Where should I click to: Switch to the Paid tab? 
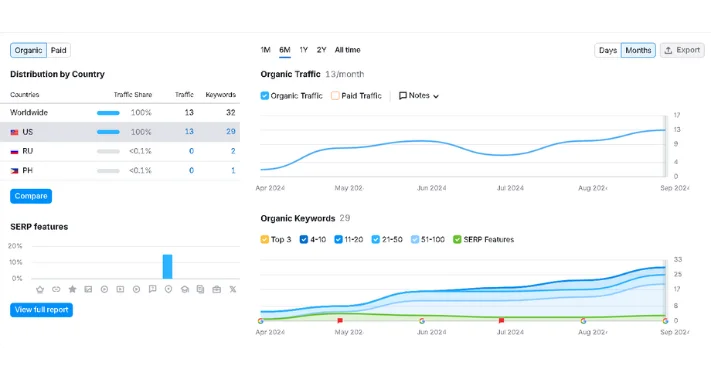pyautogui.click(x=58, y=50)
